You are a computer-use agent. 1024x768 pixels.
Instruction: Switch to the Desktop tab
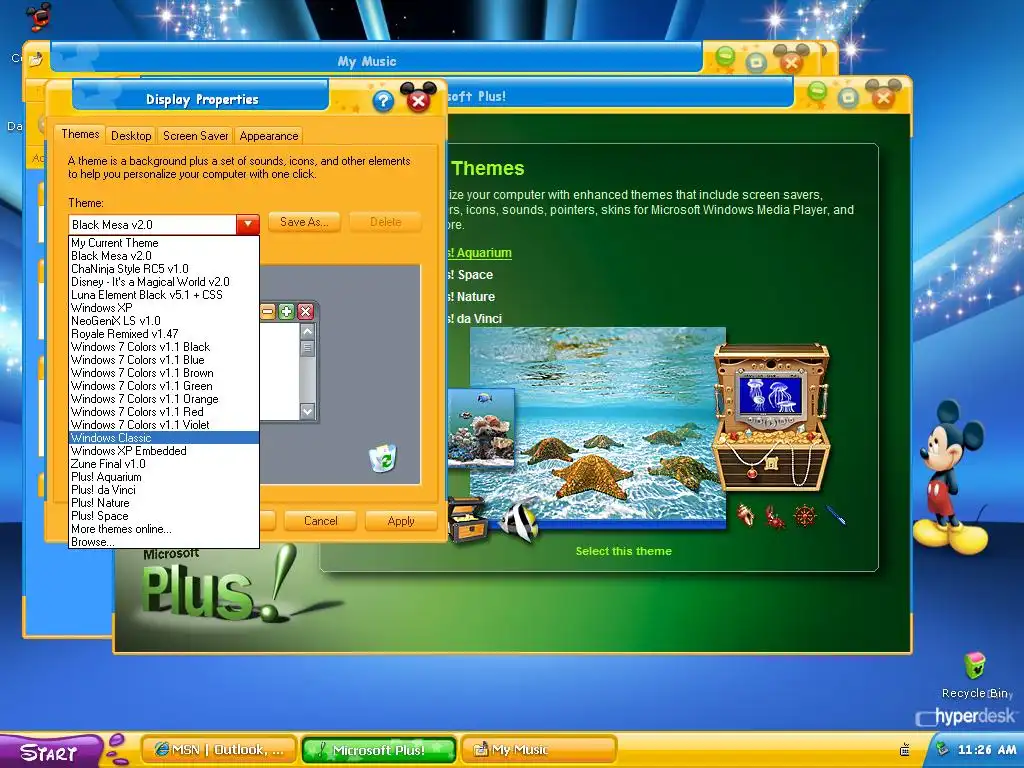131,135
